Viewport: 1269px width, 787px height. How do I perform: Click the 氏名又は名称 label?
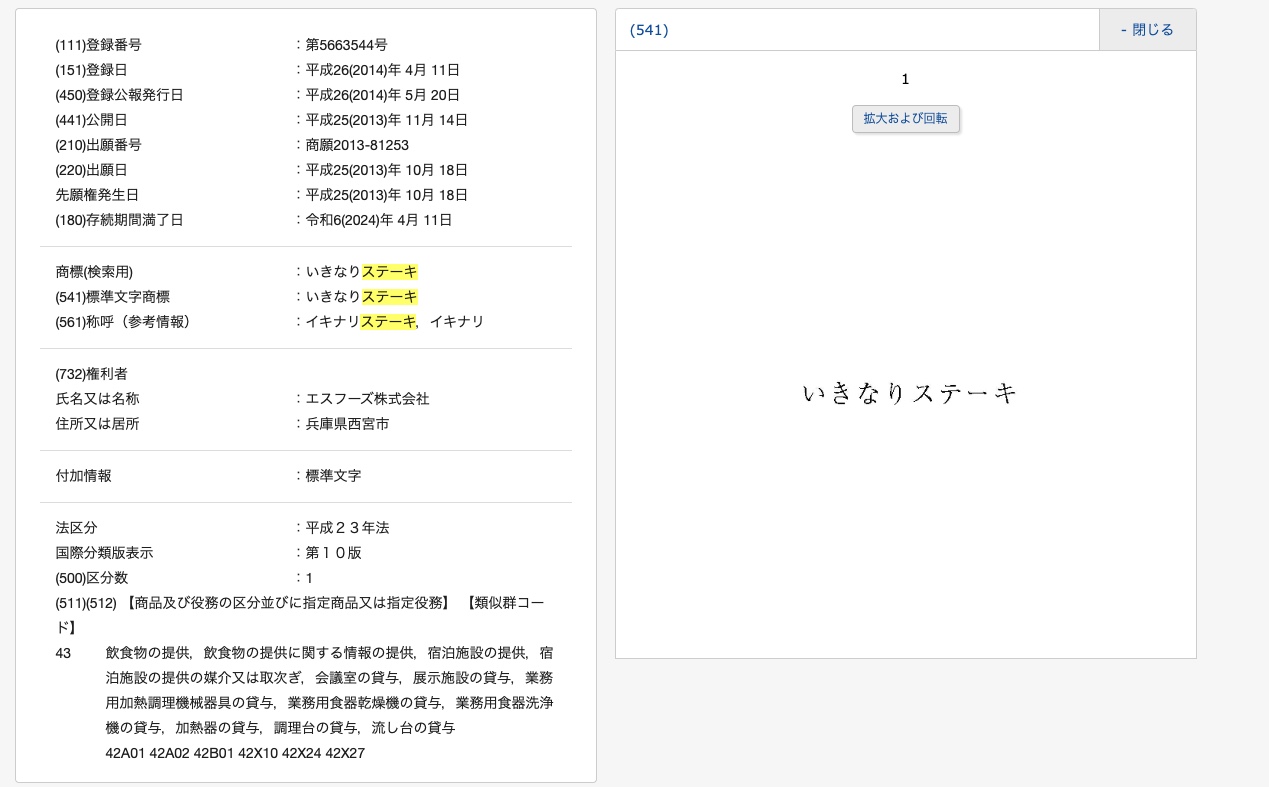(97, 399)
